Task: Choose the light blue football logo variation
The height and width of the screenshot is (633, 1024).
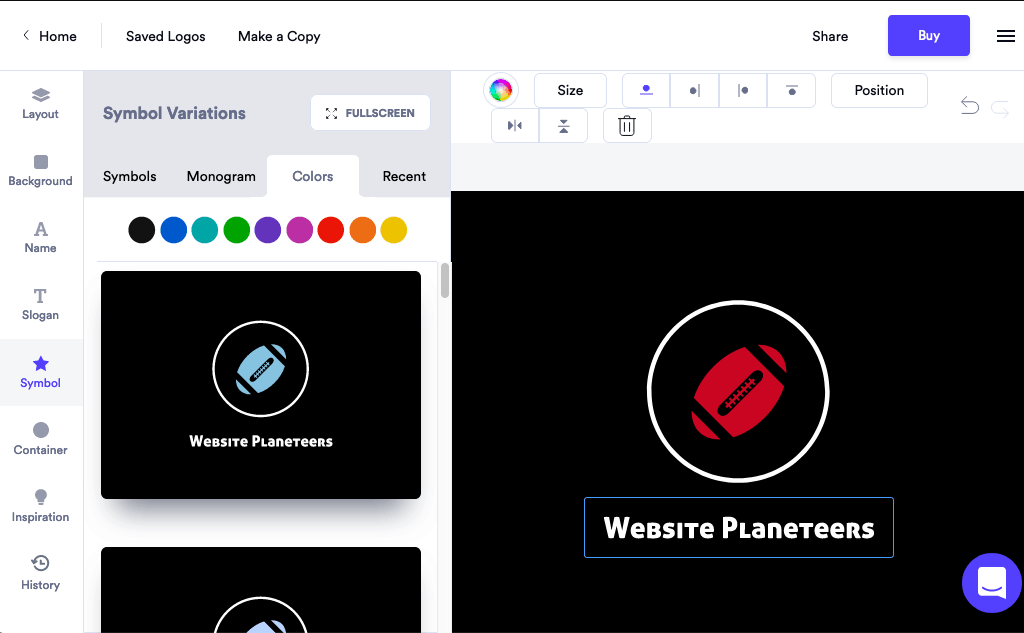Action: [261, 385]
